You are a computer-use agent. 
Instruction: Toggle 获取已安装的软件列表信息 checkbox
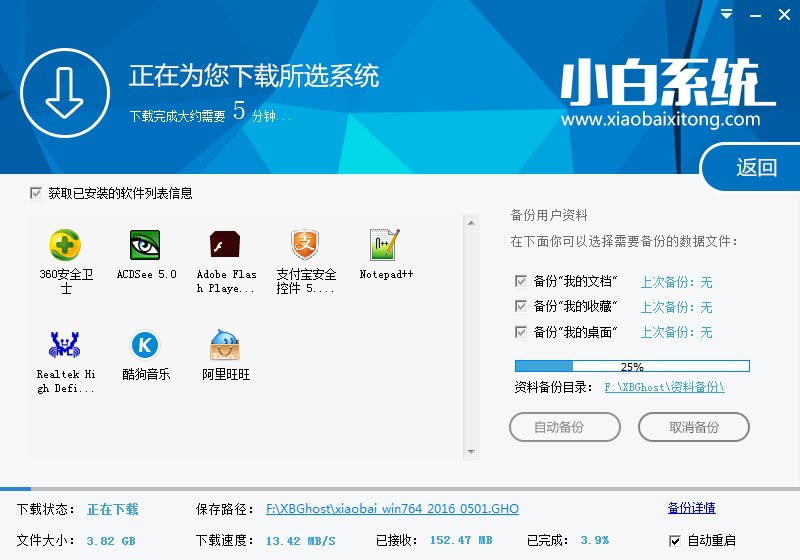click(36, 193)
